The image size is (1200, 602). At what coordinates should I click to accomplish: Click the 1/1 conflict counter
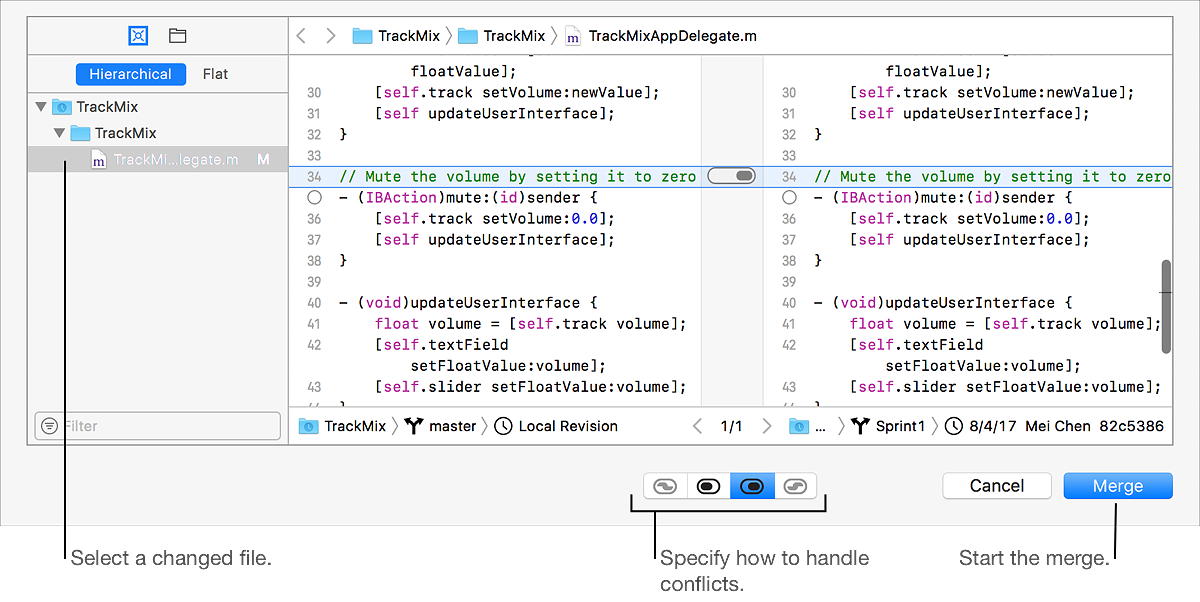(x=732, y=426)
